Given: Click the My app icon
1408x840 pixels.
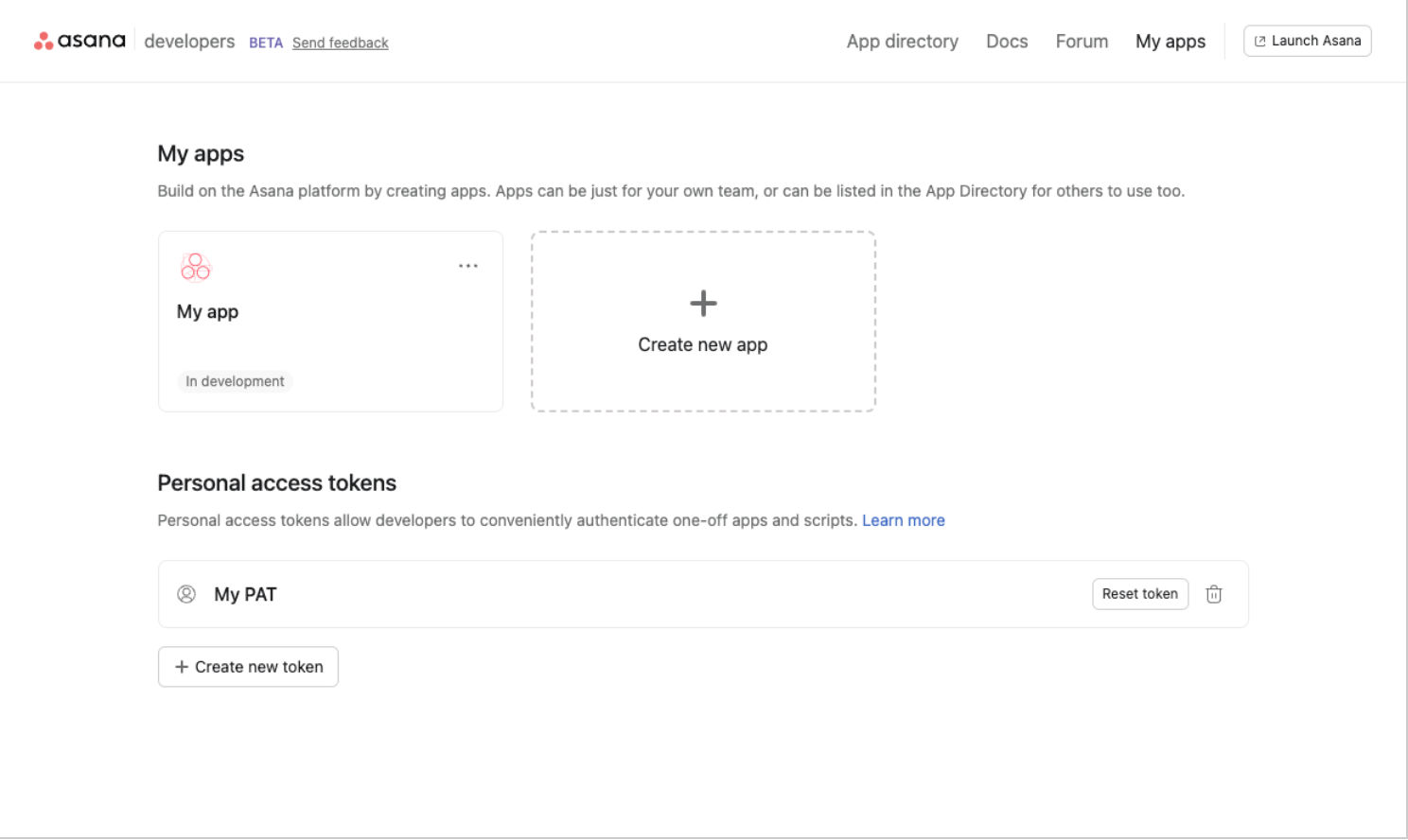Looking at the screenshot, I should pyautogui.click(x=195, y=267).
